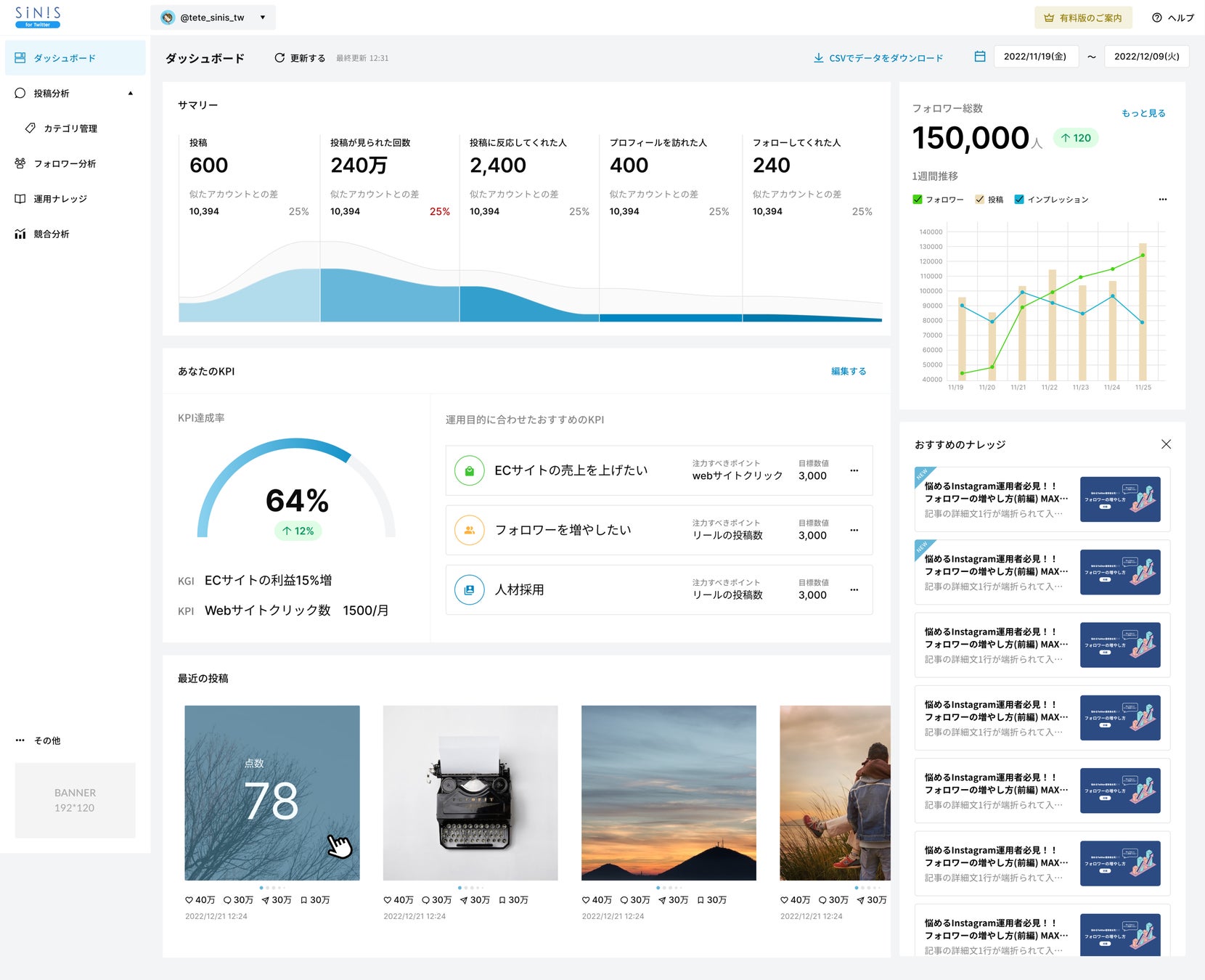Viewport: 1205px width, 980px height.
Task: Open the @tete_sinis_tw account dropdown arrow
Action: click(263, 17)
